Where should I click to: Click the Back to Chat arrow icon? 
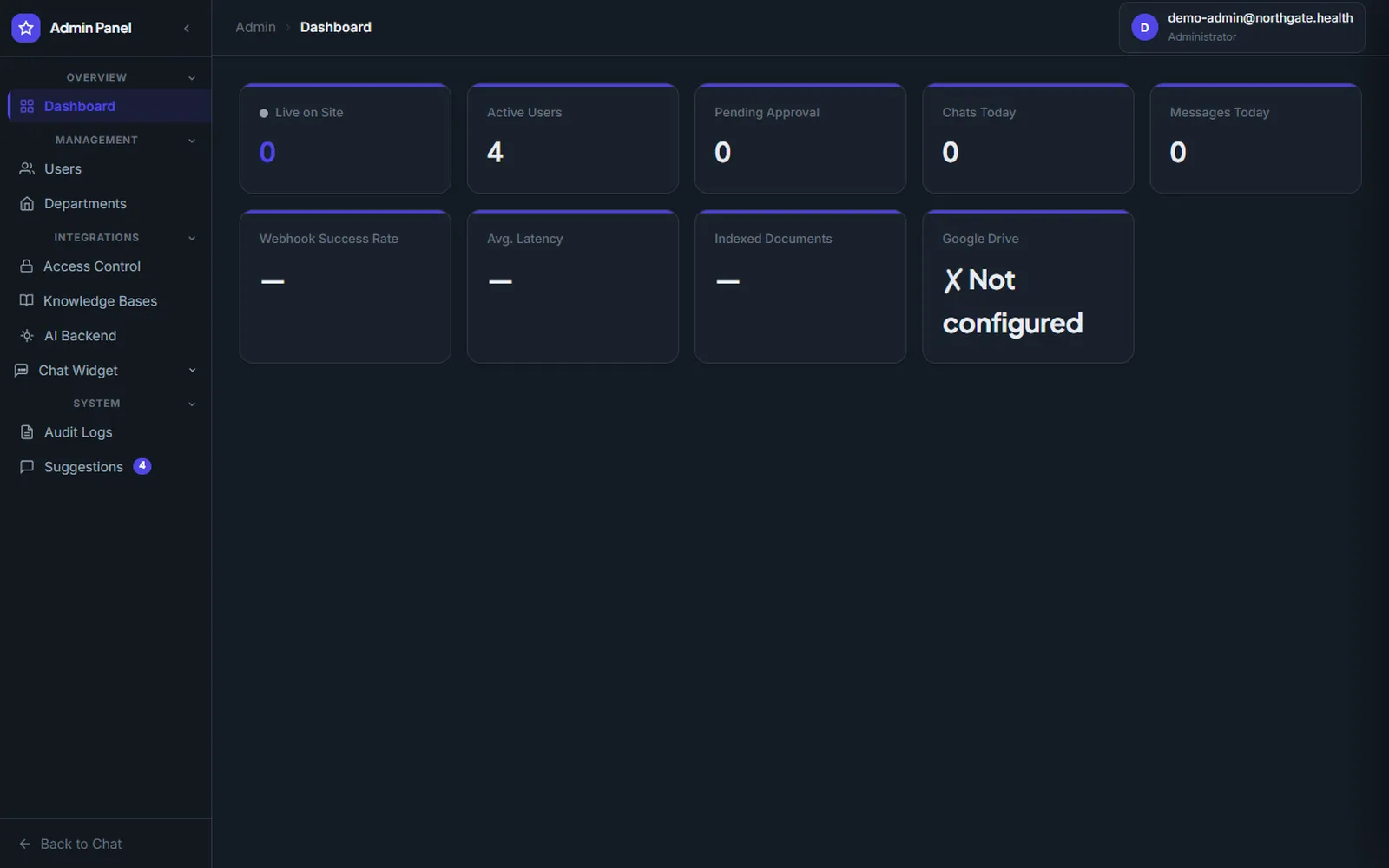point(24,844)
